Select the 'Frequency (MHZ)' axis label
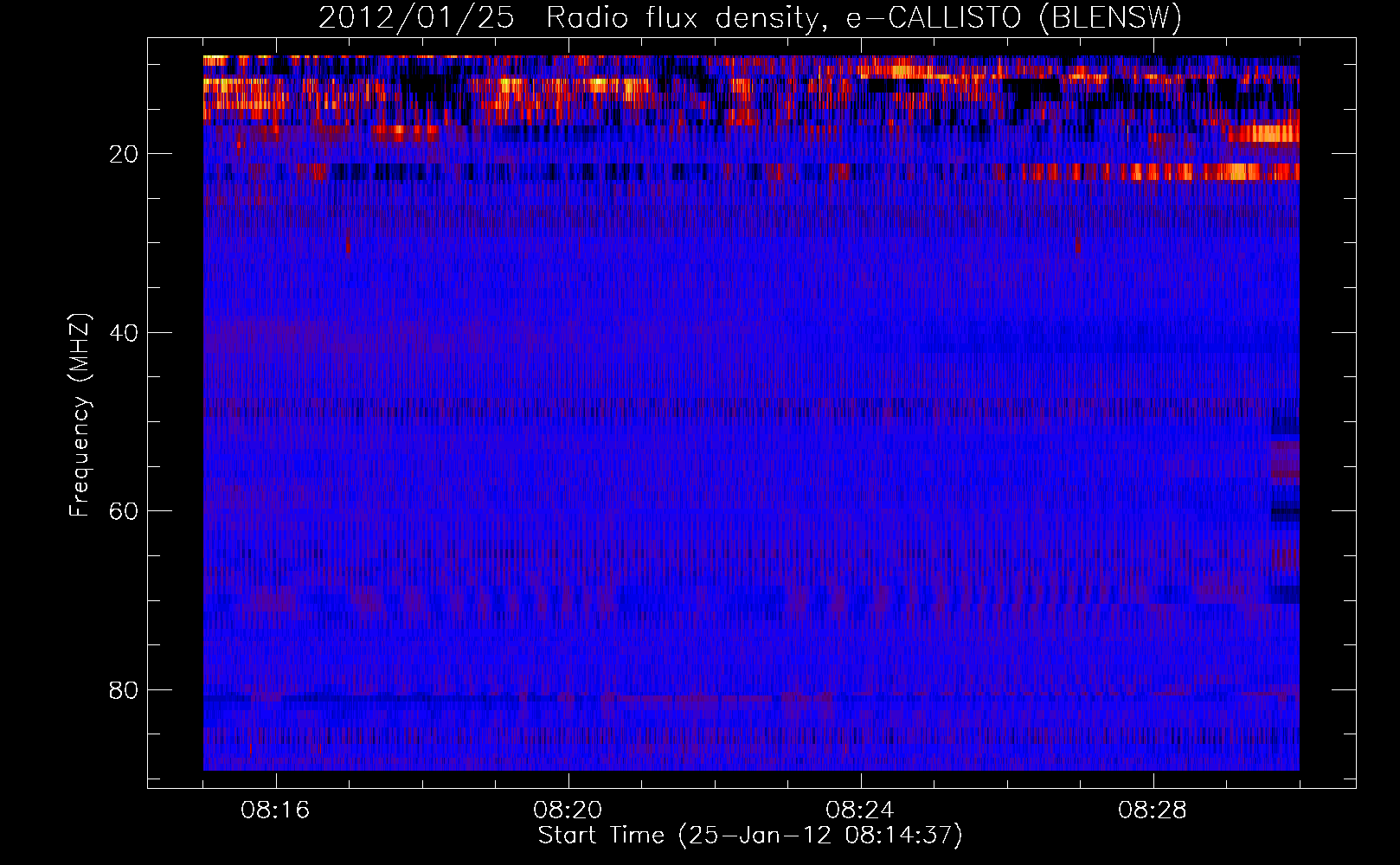The height and width of the screenshot is (865, 1400). pos(79,416)
